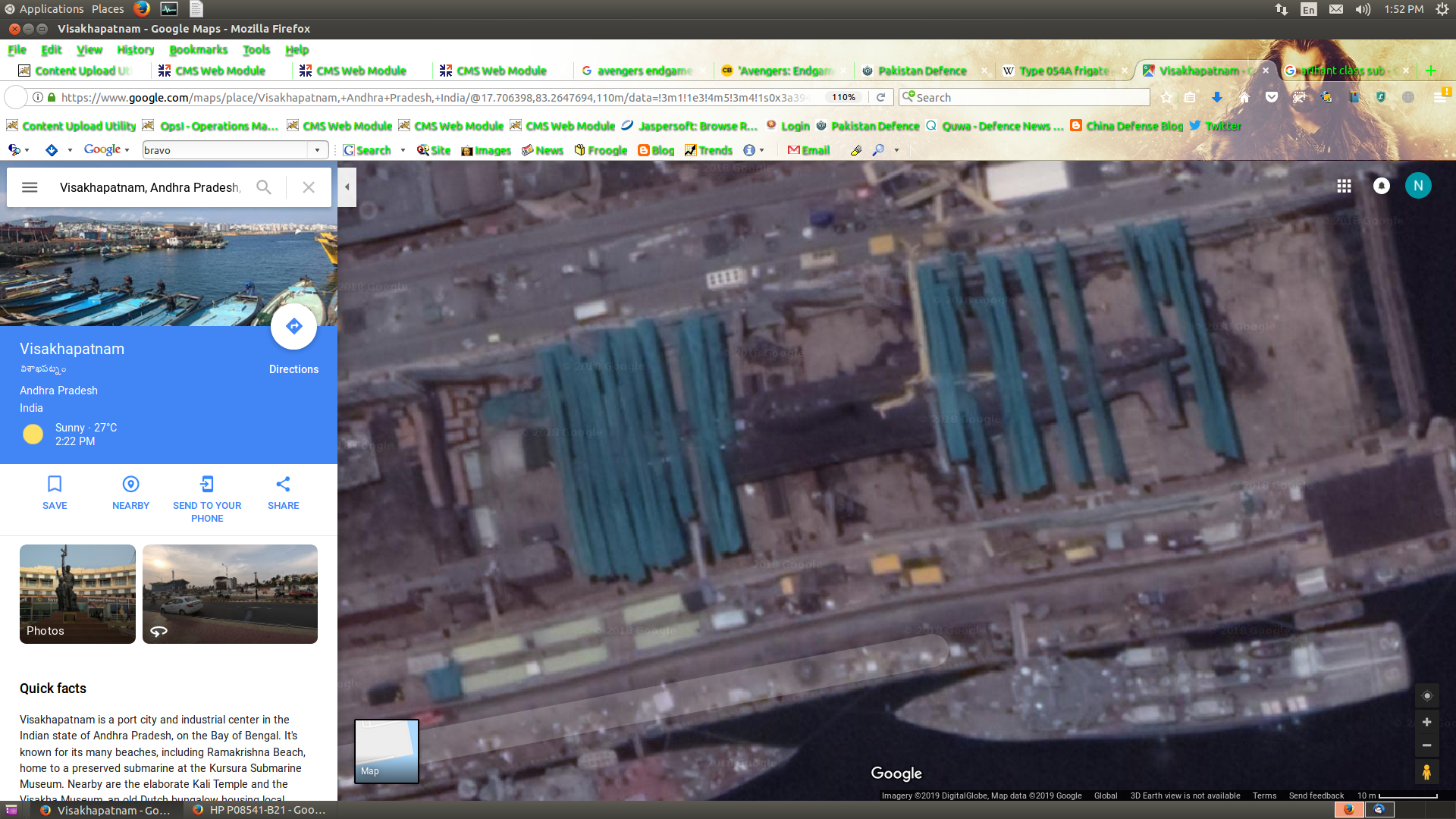Switch to Type 054A frigate tab

coord(1064,71)
